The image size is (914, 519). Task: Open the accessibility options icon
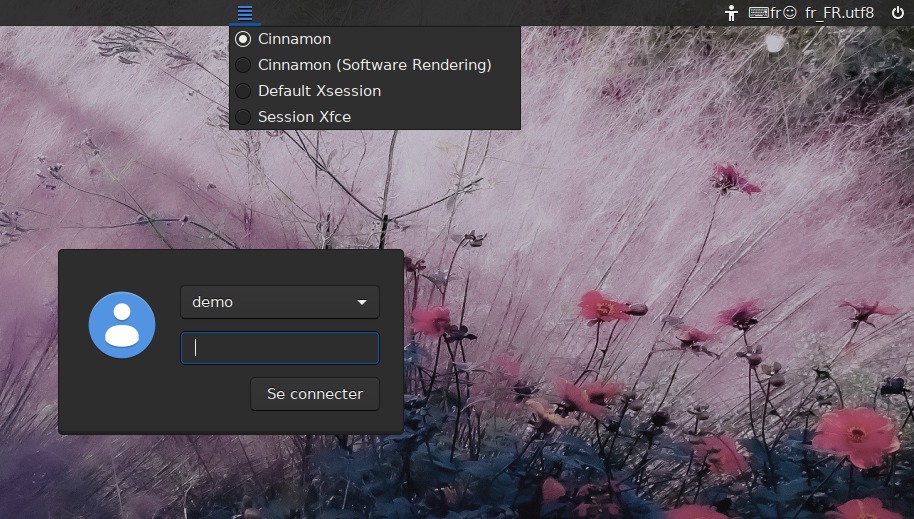(731, 13)
